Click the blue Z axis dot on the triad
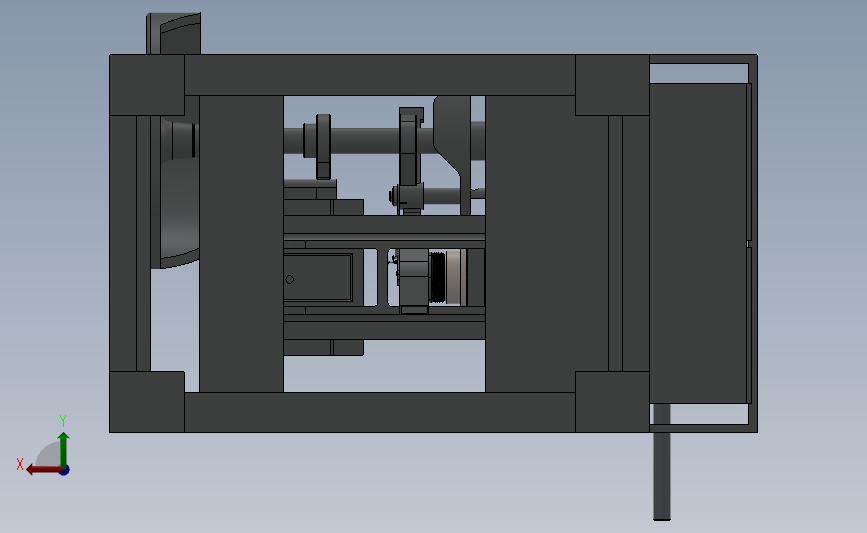This screenshot has height=533, width=867. (x=65, y=471)
